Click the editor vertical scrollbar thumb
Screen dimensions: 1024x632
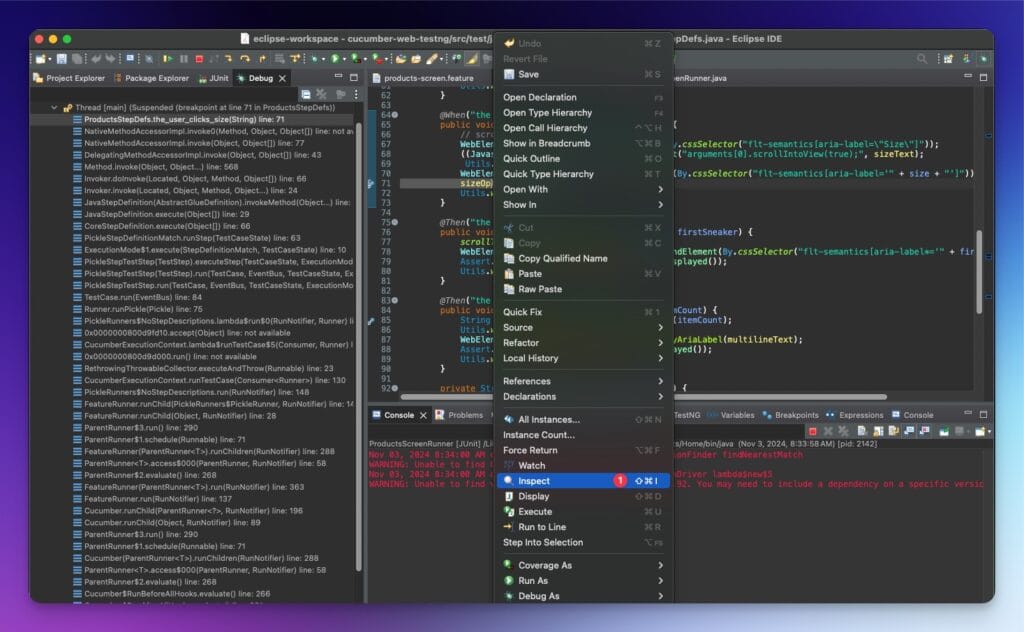[979, 272]
